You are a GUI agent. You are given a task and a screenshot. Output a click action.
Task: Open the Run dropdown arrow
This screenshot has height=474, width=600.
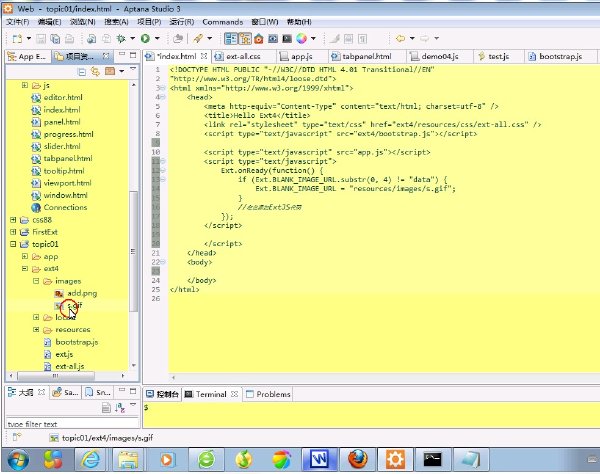point(157,39)
